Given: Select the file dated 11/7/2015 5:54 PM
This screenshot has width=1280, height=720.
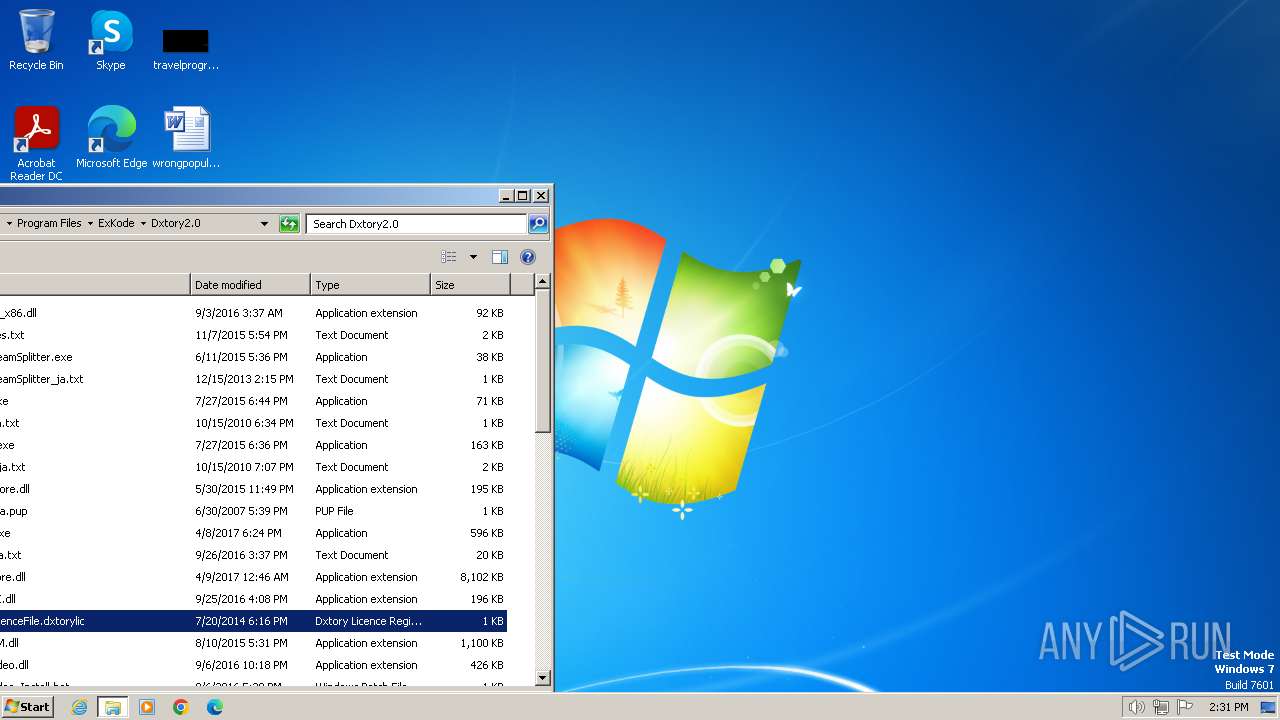Looking at the screenshot, I should click(253, 335).
